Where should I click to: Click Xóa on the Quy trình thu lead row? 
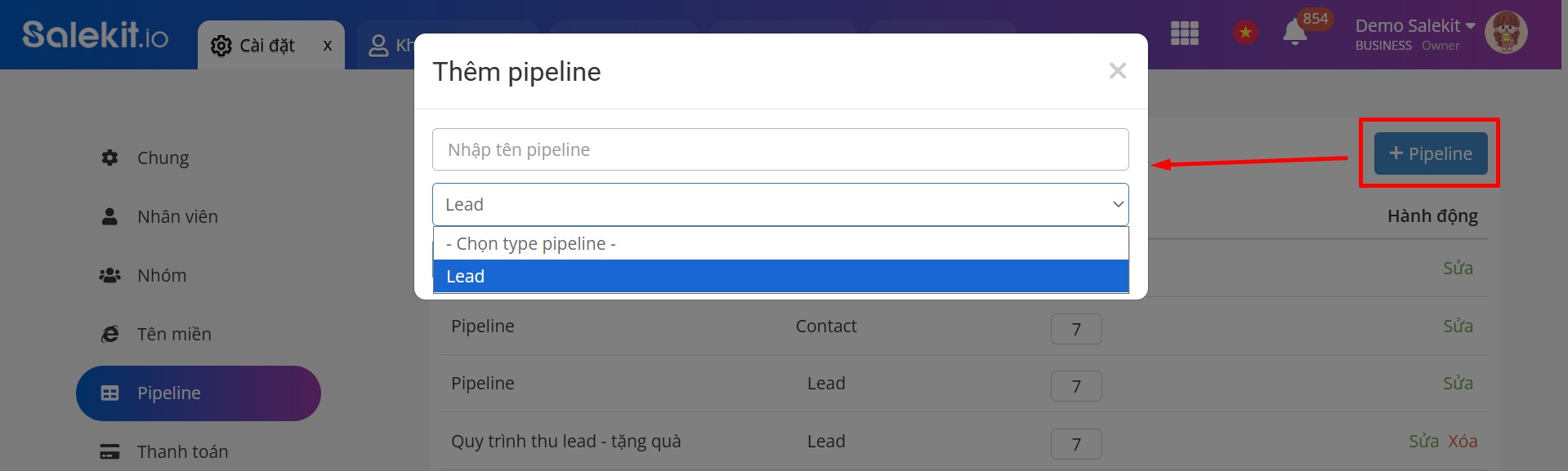(1462, 440)
